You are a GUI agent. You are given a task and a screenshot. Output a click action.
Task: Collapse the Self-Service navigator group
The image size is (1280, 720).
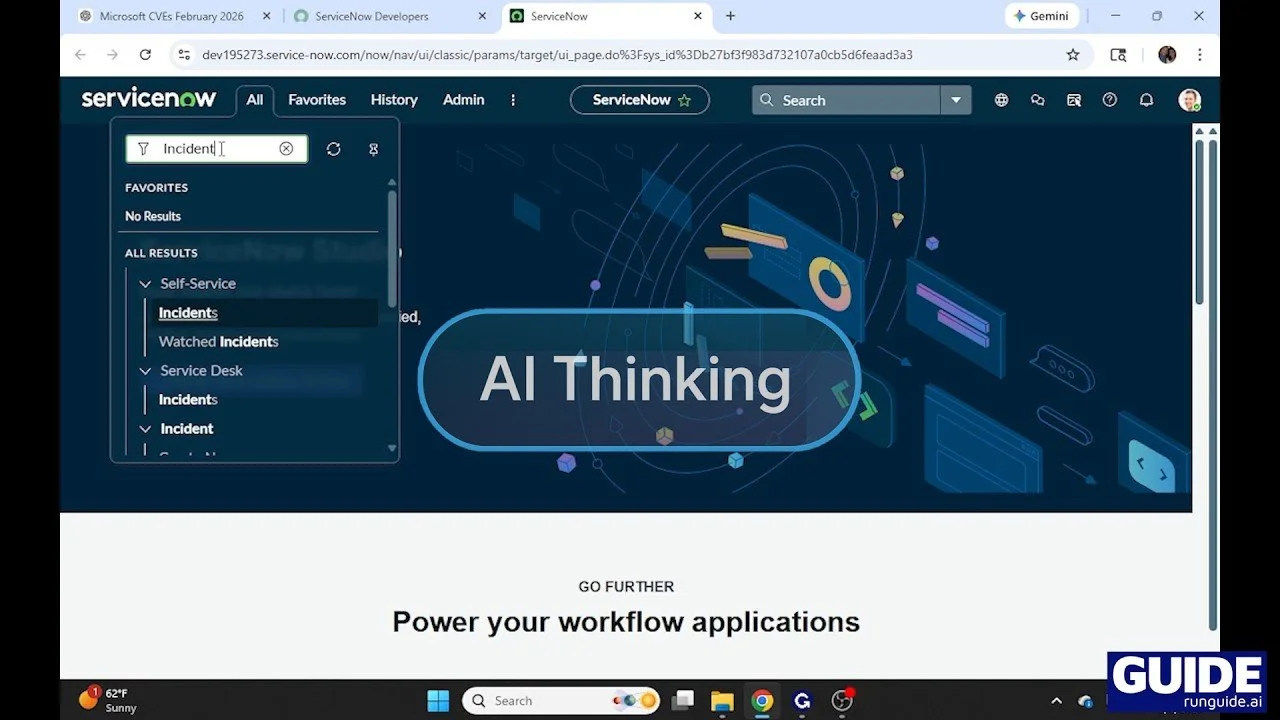point(145,284)
